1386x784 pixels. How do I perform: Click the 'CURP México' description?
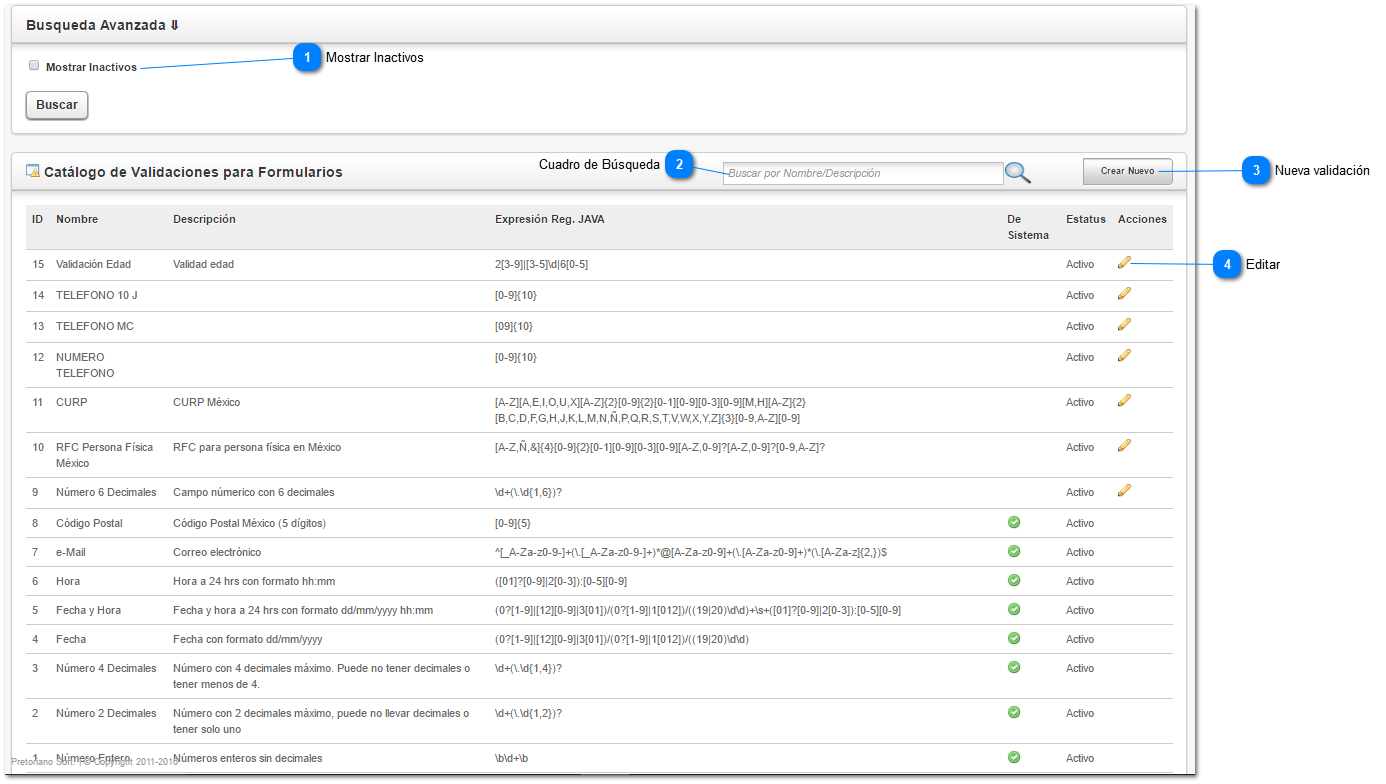(x=206, y=402)
